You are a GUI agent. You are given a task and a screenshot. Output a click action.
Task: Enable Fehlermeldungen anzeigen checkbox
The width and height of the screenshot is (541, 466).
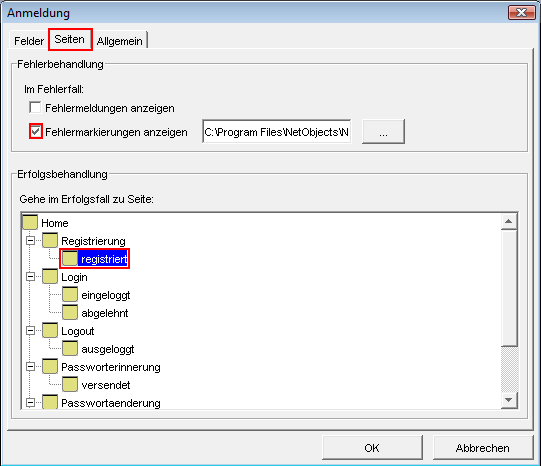35,107
